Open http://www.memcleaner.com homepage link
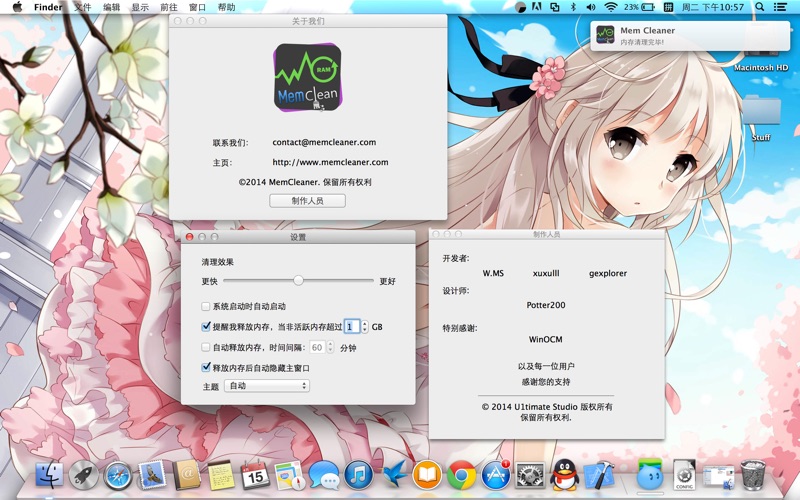The width and height of the screenshot is (800, 500). coord(330,162)
